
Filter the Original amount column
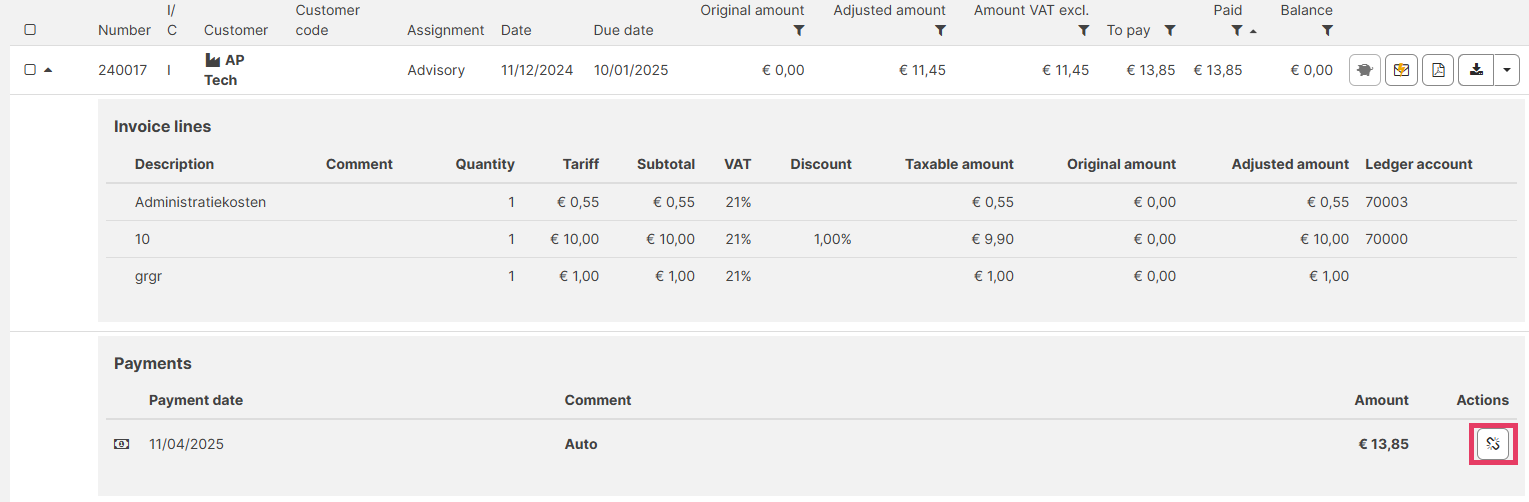click(x=798, y=31)
